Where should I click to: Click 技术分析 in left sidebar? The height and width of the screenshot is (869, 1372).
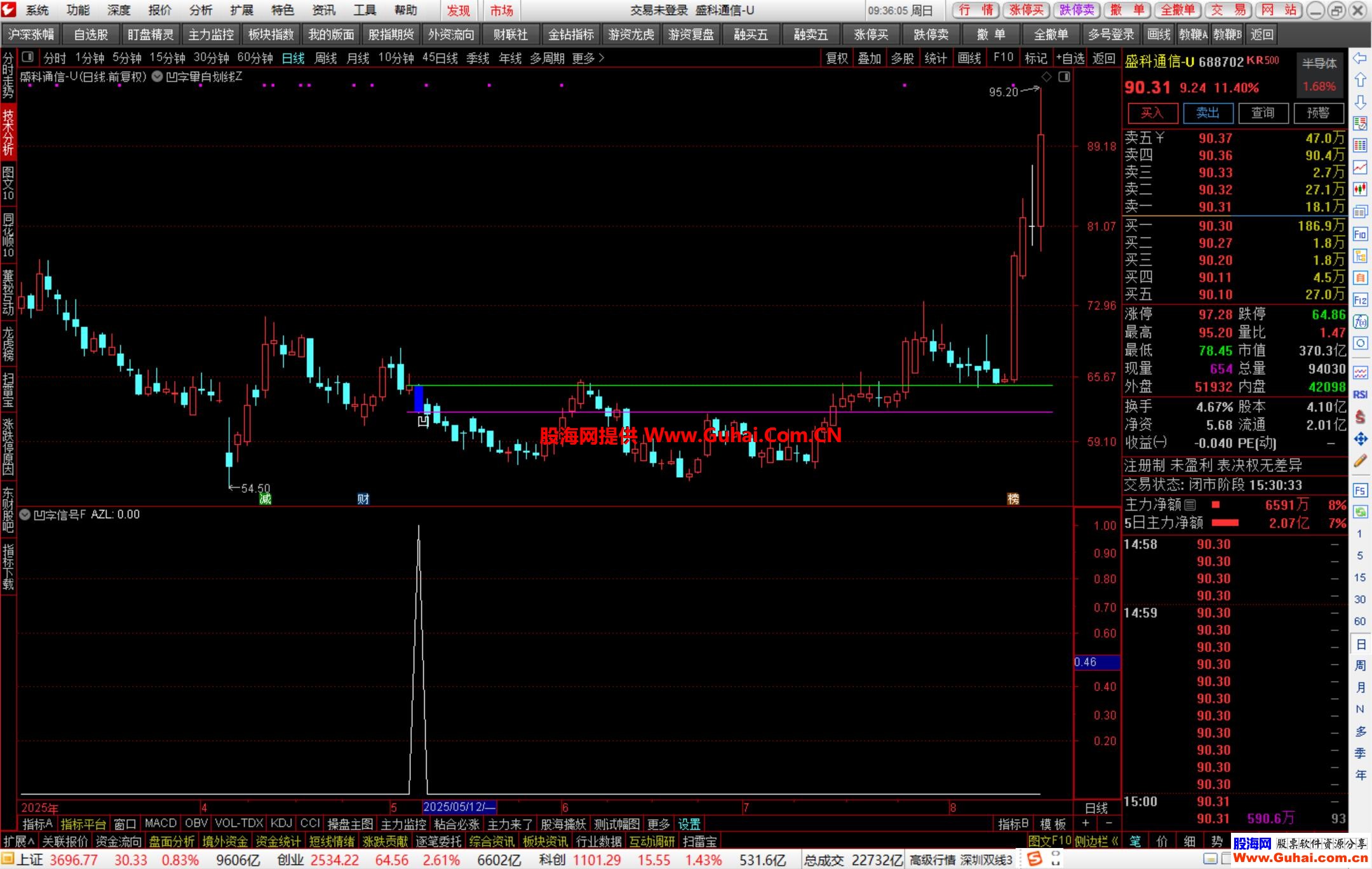coord(8,132)
